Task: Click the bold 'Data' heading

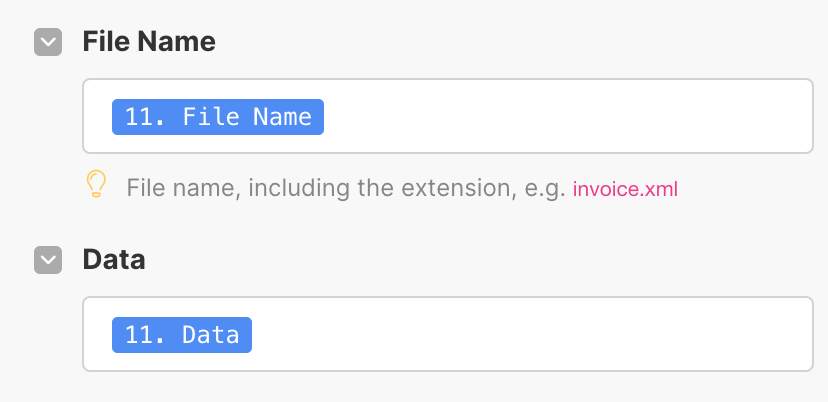Action: [x=114, y=260]
